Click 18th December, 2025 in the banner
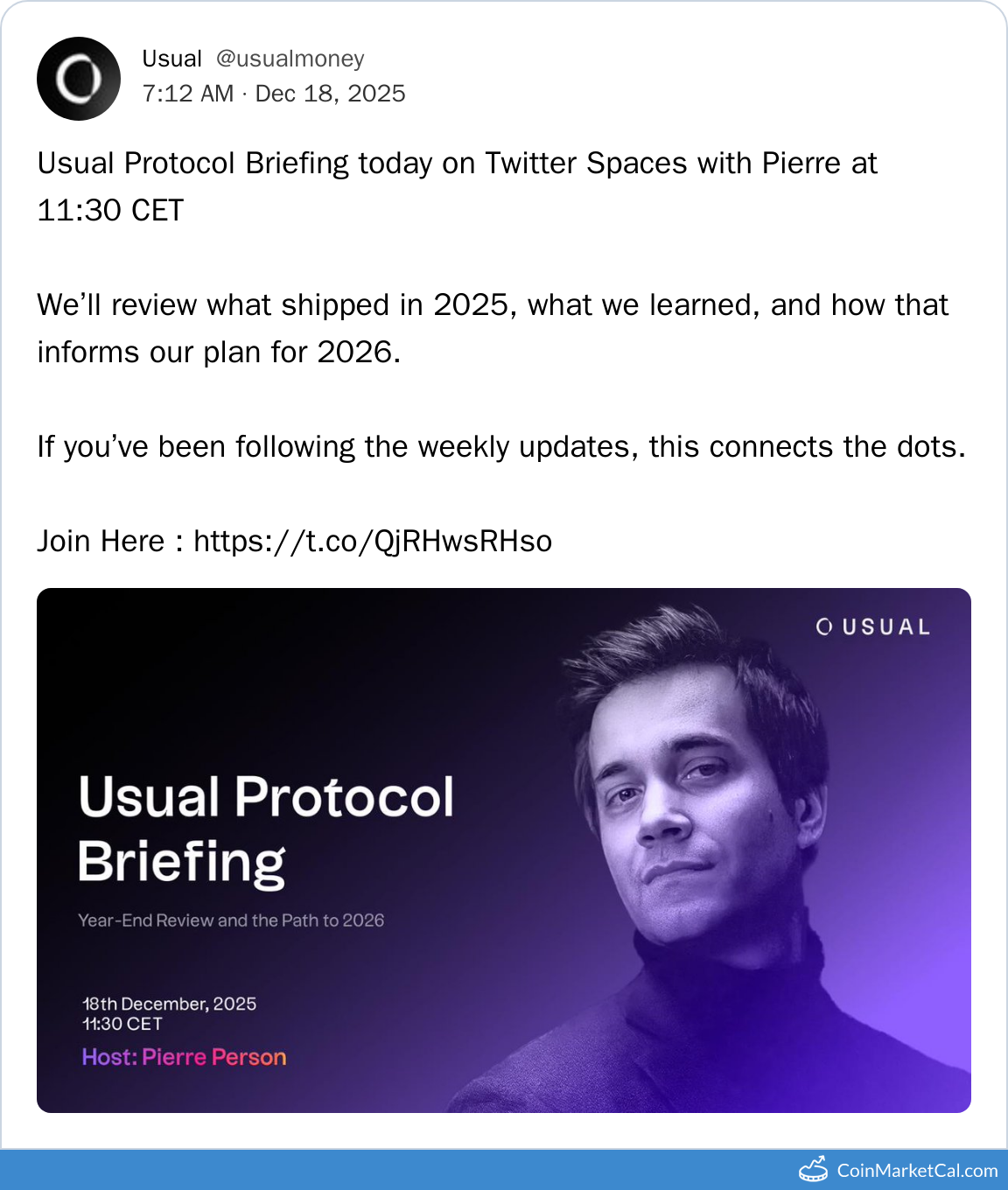This screenshot has height=1190, width=1008. [169, 1004]
